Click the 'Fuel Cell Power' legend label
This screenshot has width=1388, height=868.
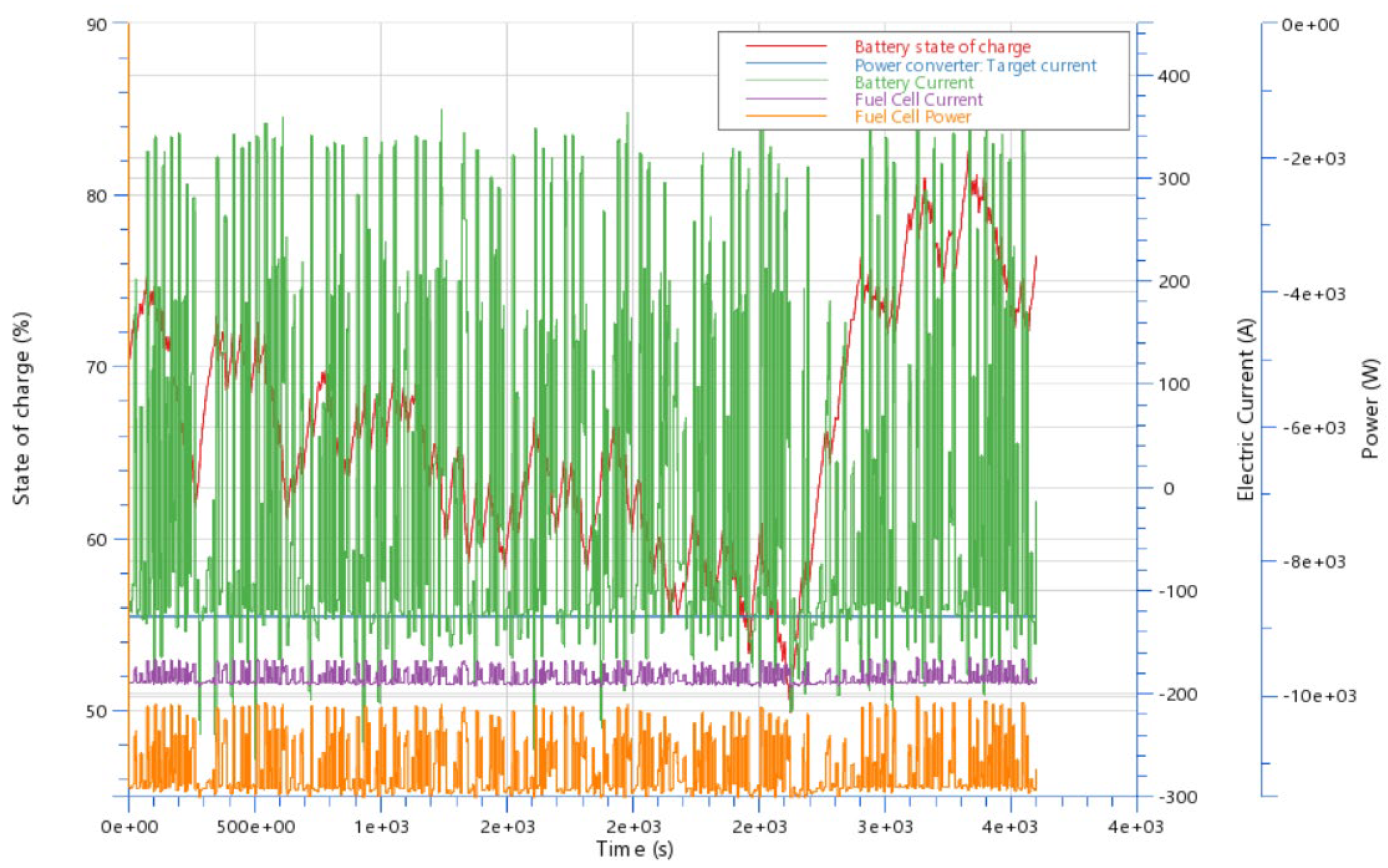pyautogui.click(x=913, y=117)
